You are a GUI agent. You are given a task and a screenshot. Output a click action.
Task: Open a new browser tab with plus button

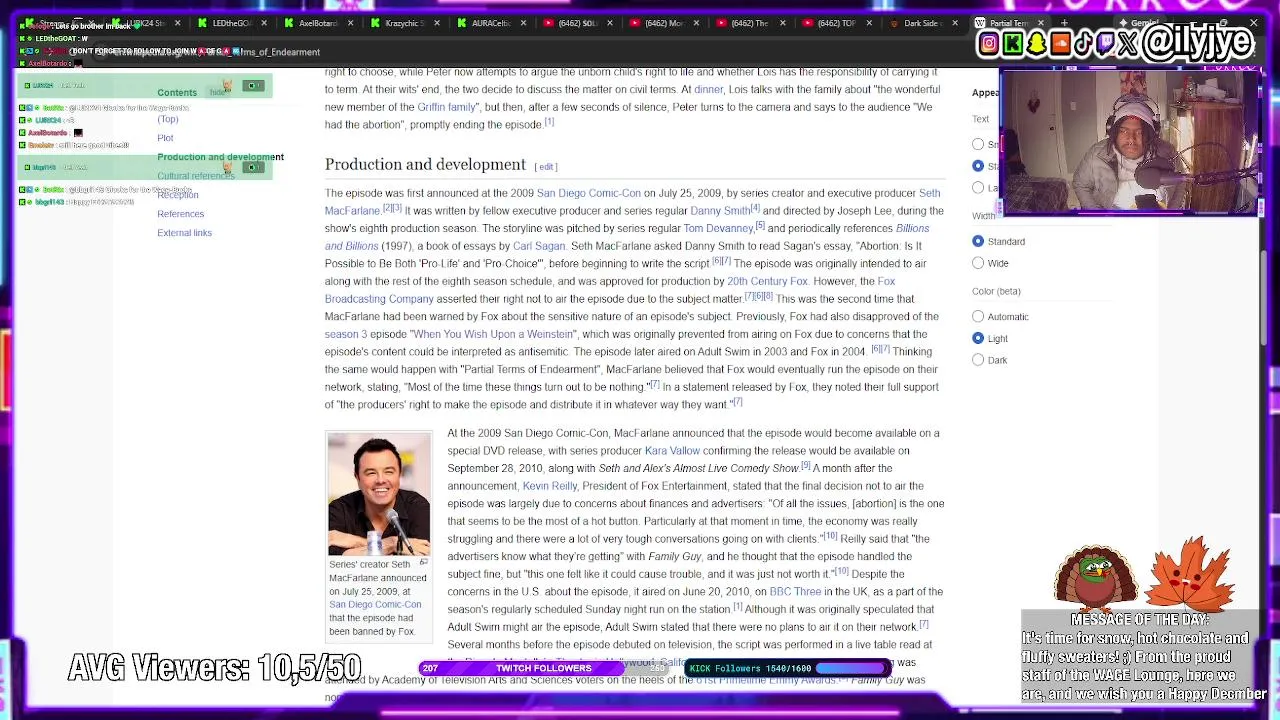coord(1064,23)
